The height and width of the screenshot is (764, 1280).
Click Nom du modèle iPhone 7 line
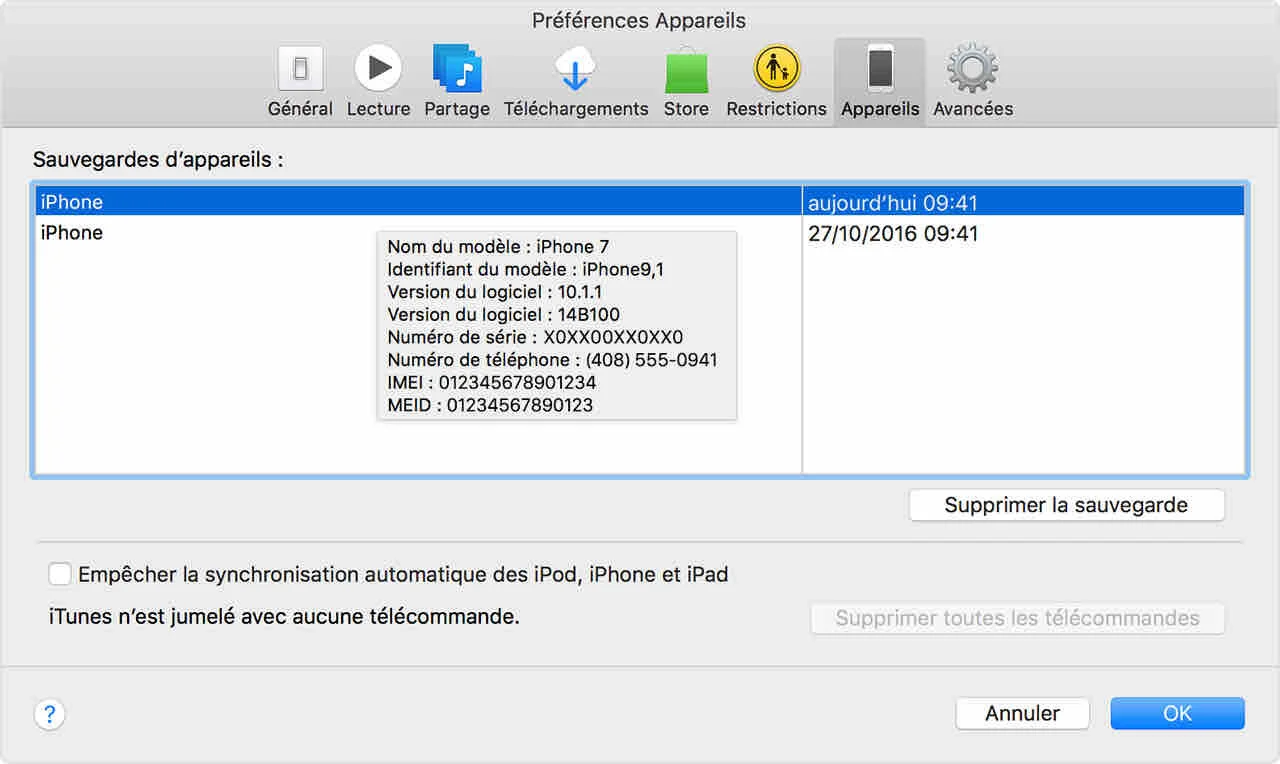click(498, 247)
